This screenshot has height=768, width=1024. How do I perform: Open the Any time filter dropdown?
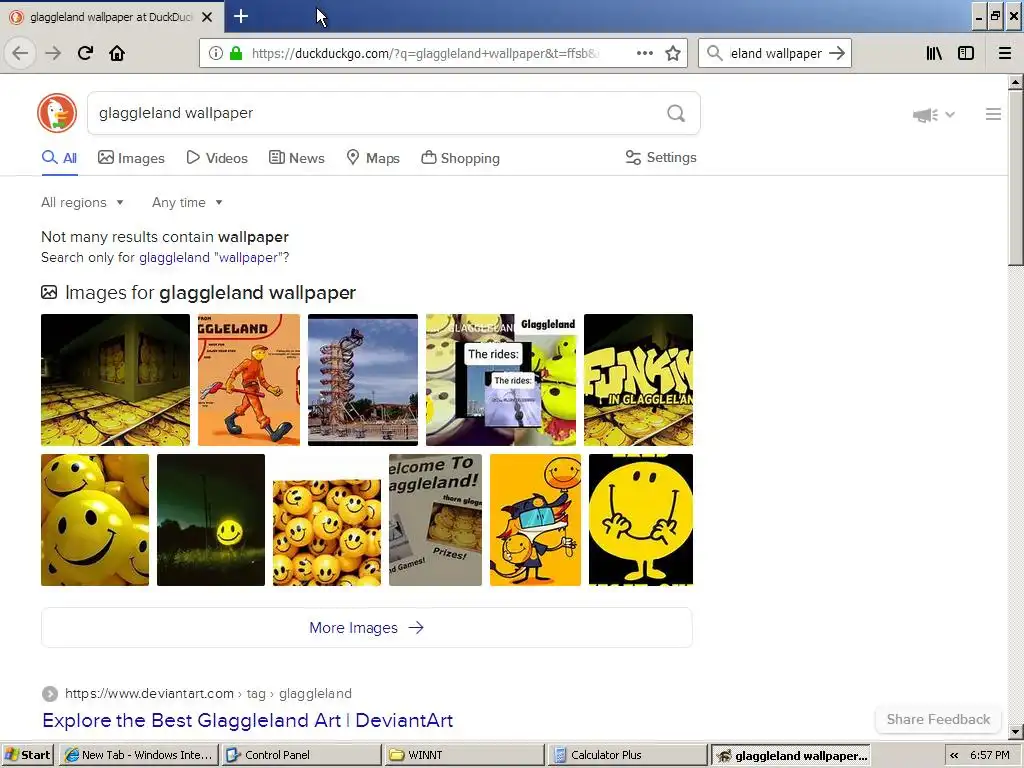point(187,202)
